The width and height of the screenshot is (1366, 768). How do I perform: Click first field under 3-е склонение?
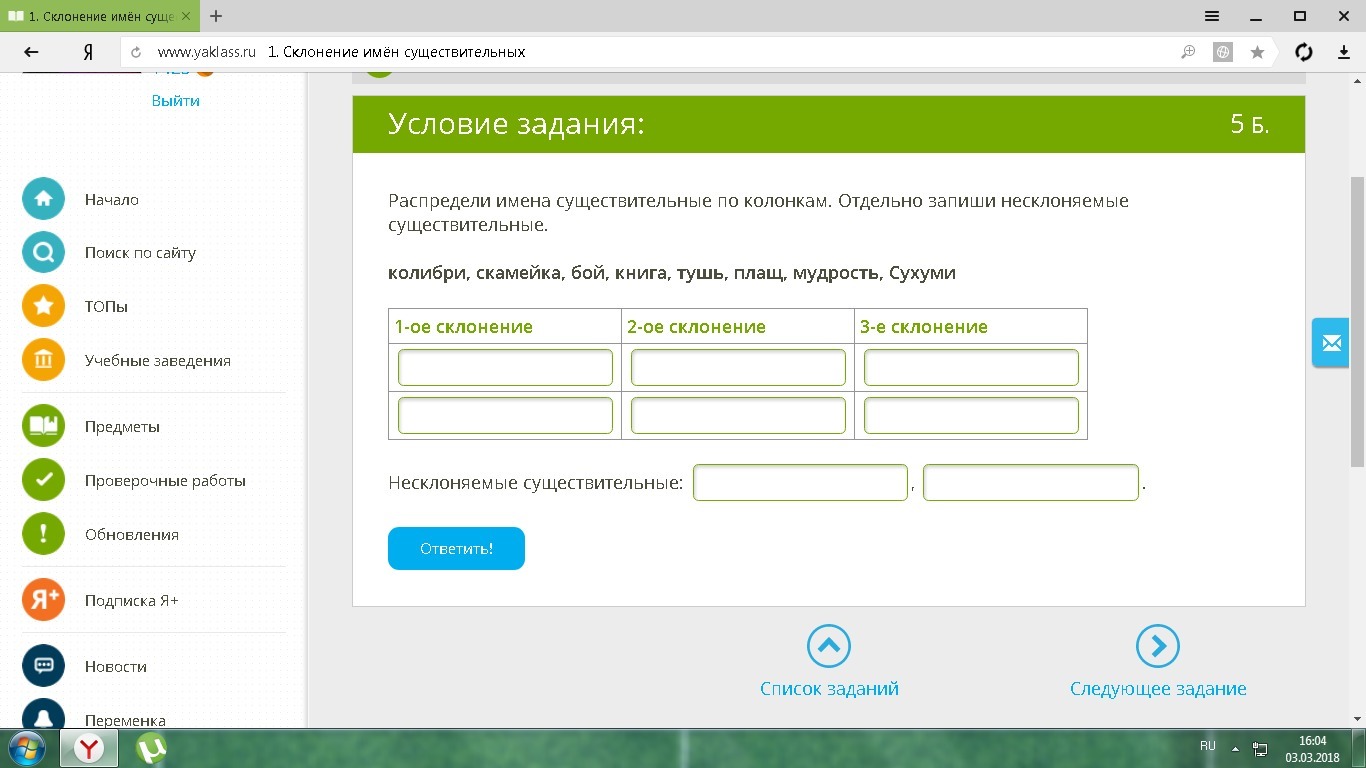pos(971,368)
